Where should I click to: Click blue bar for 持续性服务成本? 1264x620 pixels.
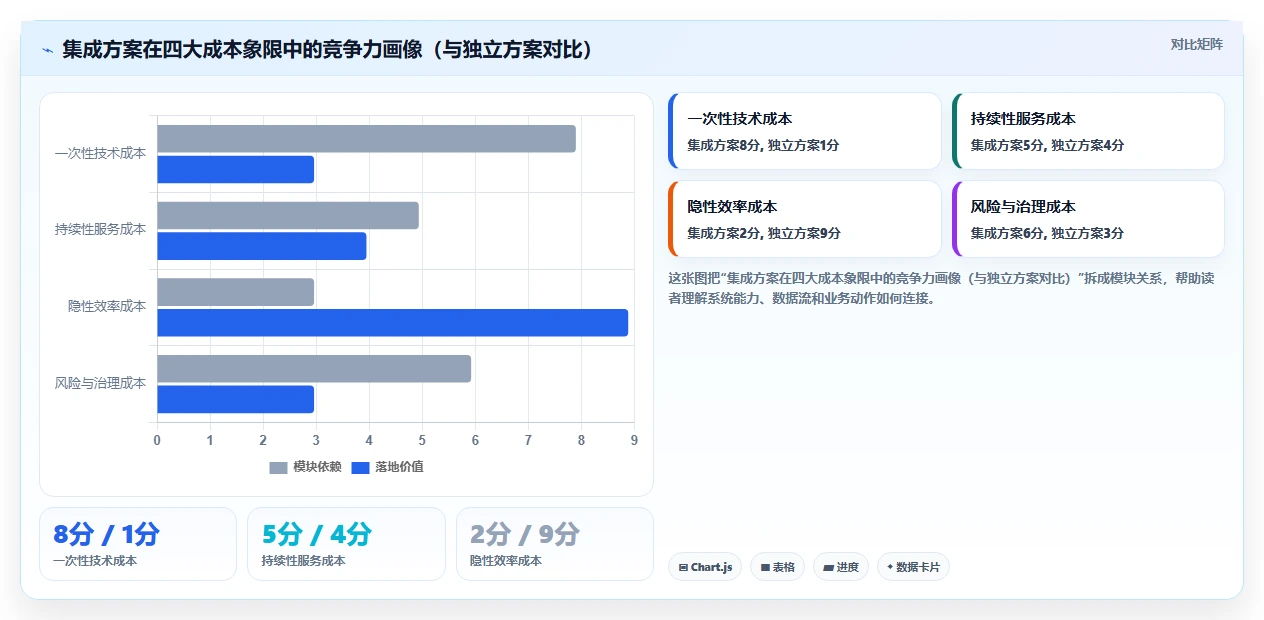[262, 246]
